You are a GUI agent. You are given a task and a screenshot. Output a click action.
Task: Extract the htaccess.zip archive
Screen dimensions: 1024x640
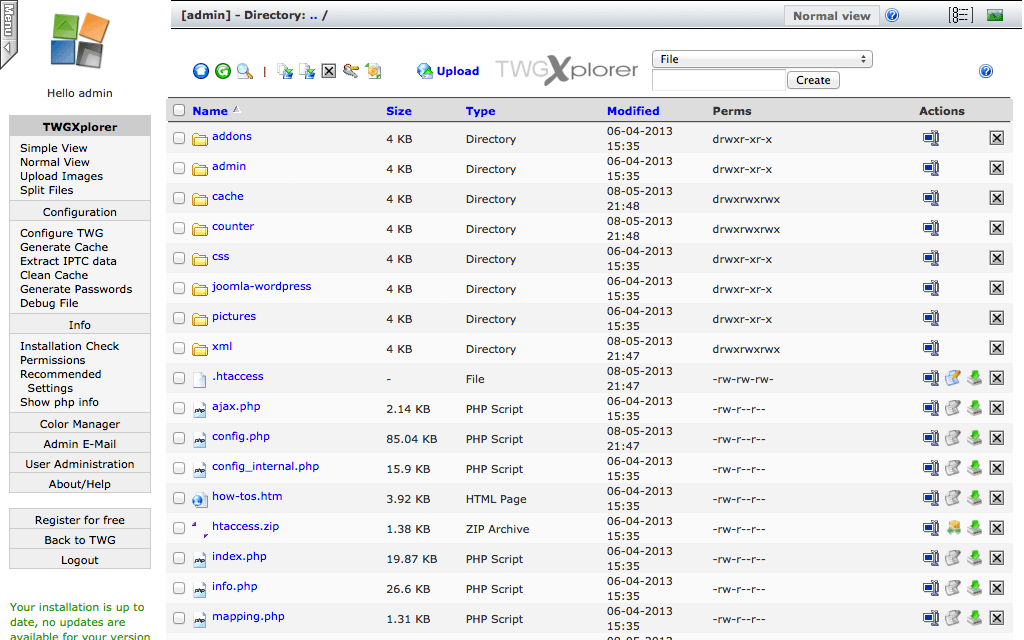[x=952, y=528]
